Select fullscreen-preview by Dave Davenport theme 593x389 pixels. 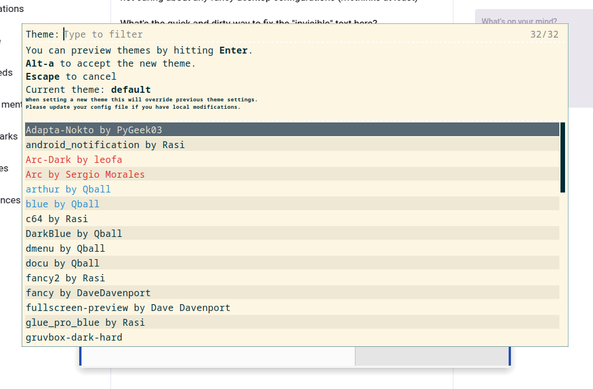(292, 307)
